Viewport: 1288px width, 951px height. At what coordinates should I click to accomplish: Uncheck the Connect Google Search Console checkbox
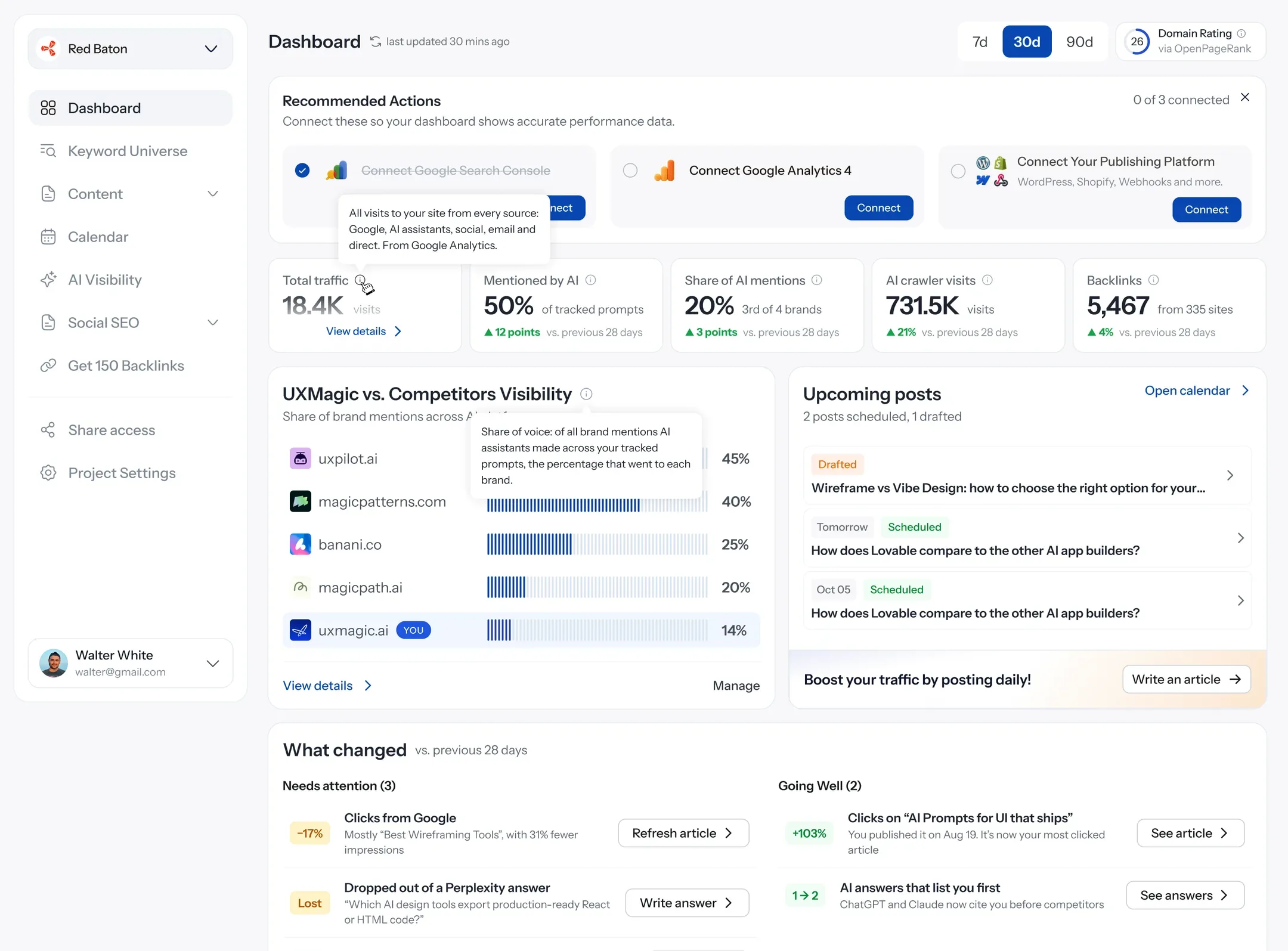click(x=302, y=171)
